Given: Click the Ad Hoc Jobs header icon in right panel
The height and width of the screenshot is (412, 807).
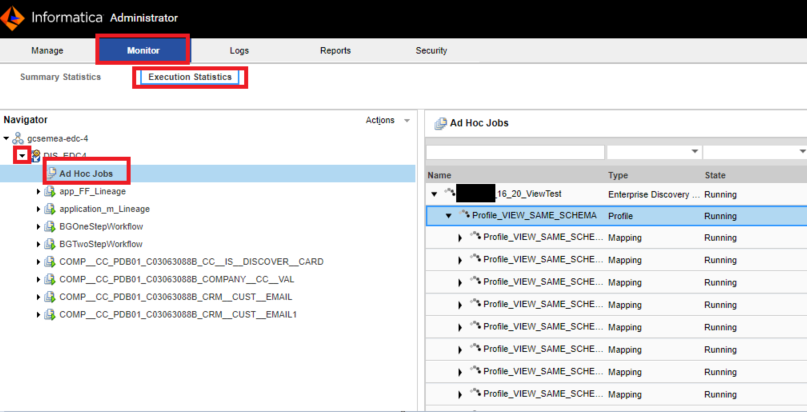Looking at the screenshot, I should 441,123.
